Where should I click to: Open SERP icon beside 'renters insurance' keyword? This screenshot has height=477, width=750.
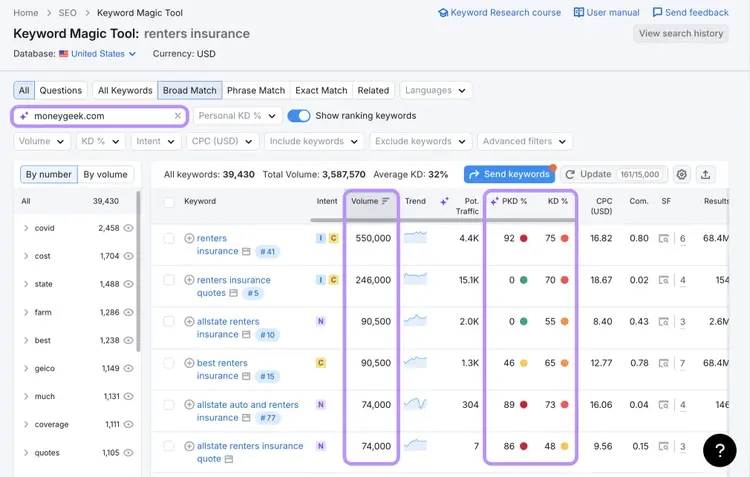click(x=246, y=251)
